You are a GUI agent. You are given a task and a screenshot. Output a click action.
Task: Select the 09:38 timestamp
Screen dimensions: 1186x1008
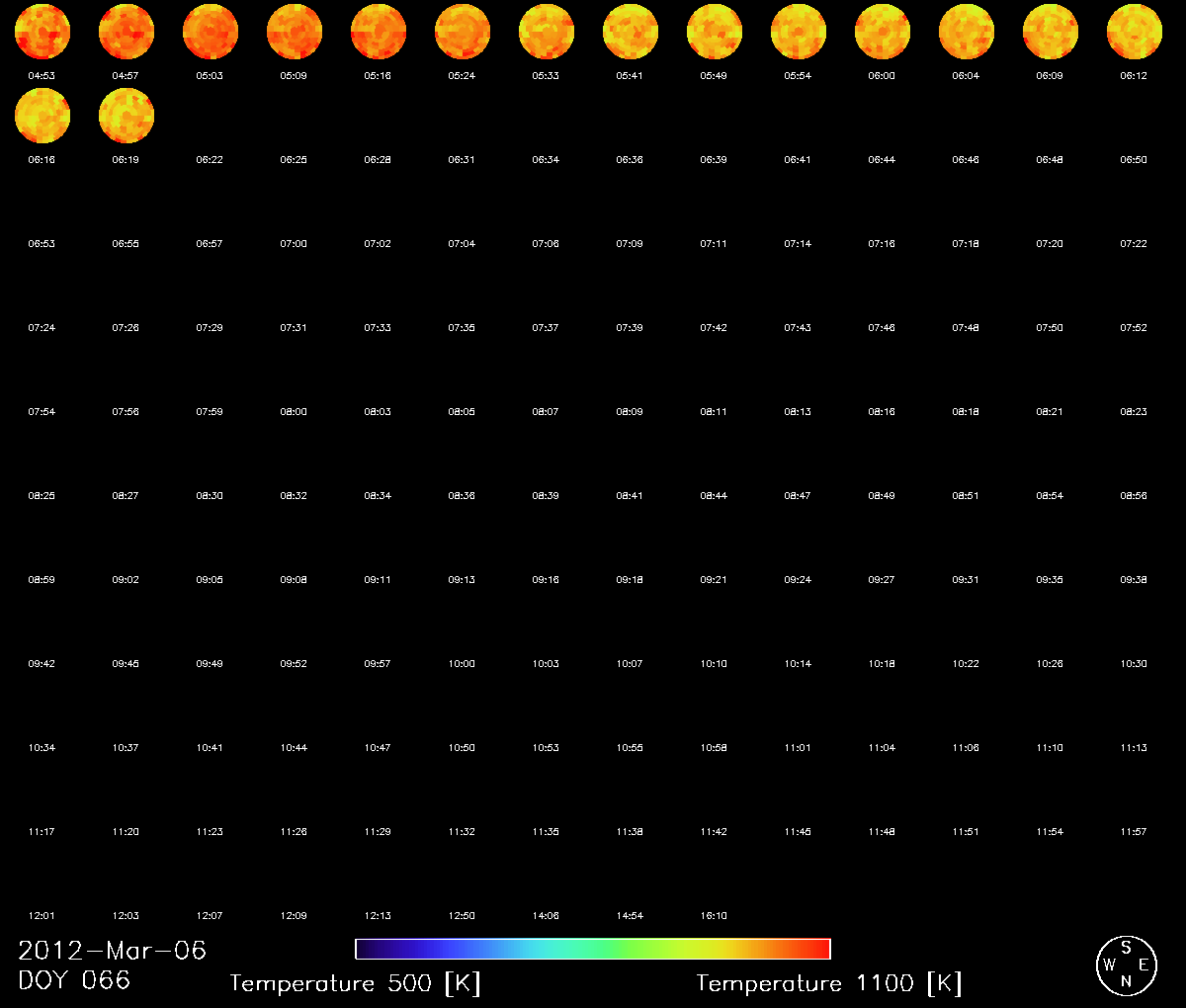coord(1134,580)
